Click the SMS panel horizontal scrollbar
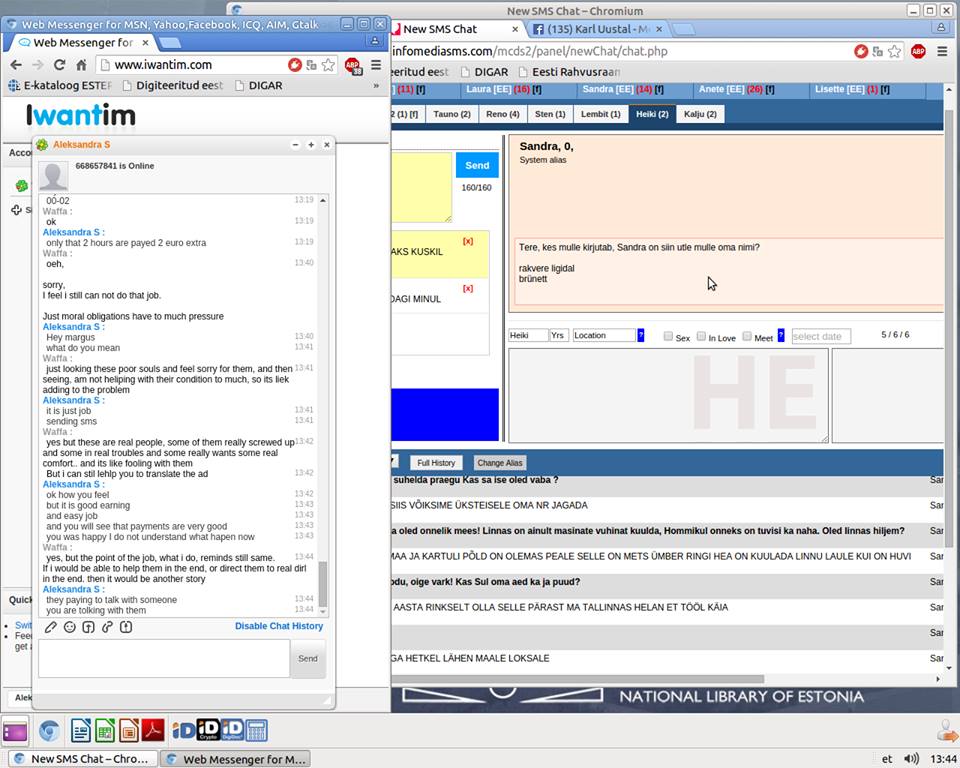The image size is (960, 768). tap(577, 679)
